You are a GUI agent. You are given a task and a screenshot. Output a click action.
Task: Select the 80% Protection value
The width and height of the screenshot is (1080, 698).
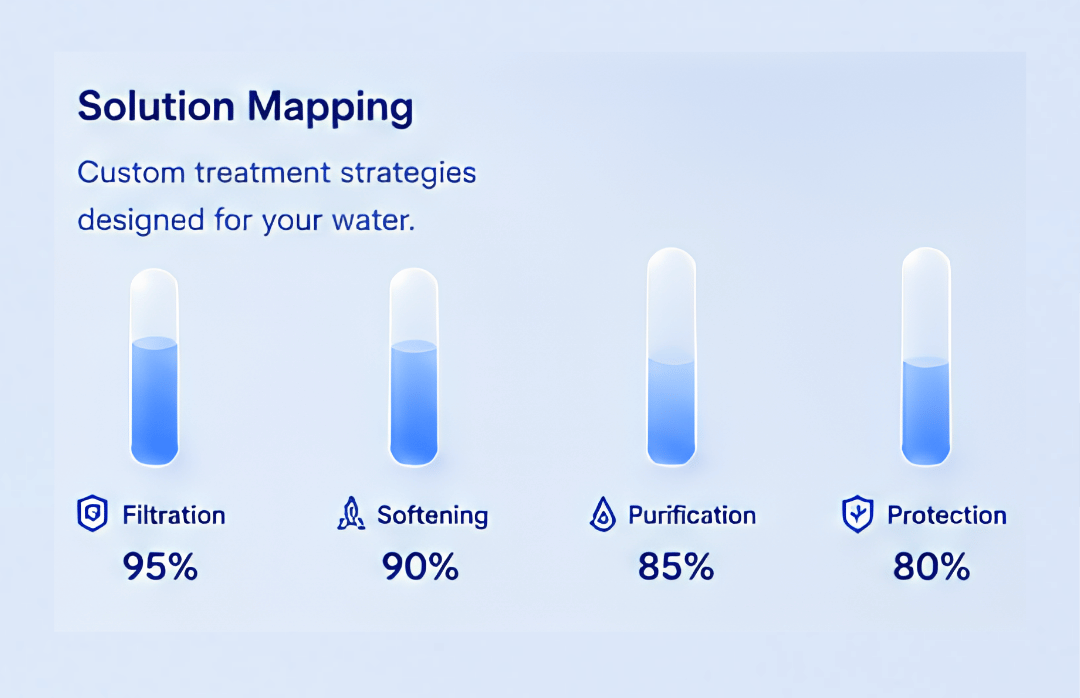coord(931,567)
